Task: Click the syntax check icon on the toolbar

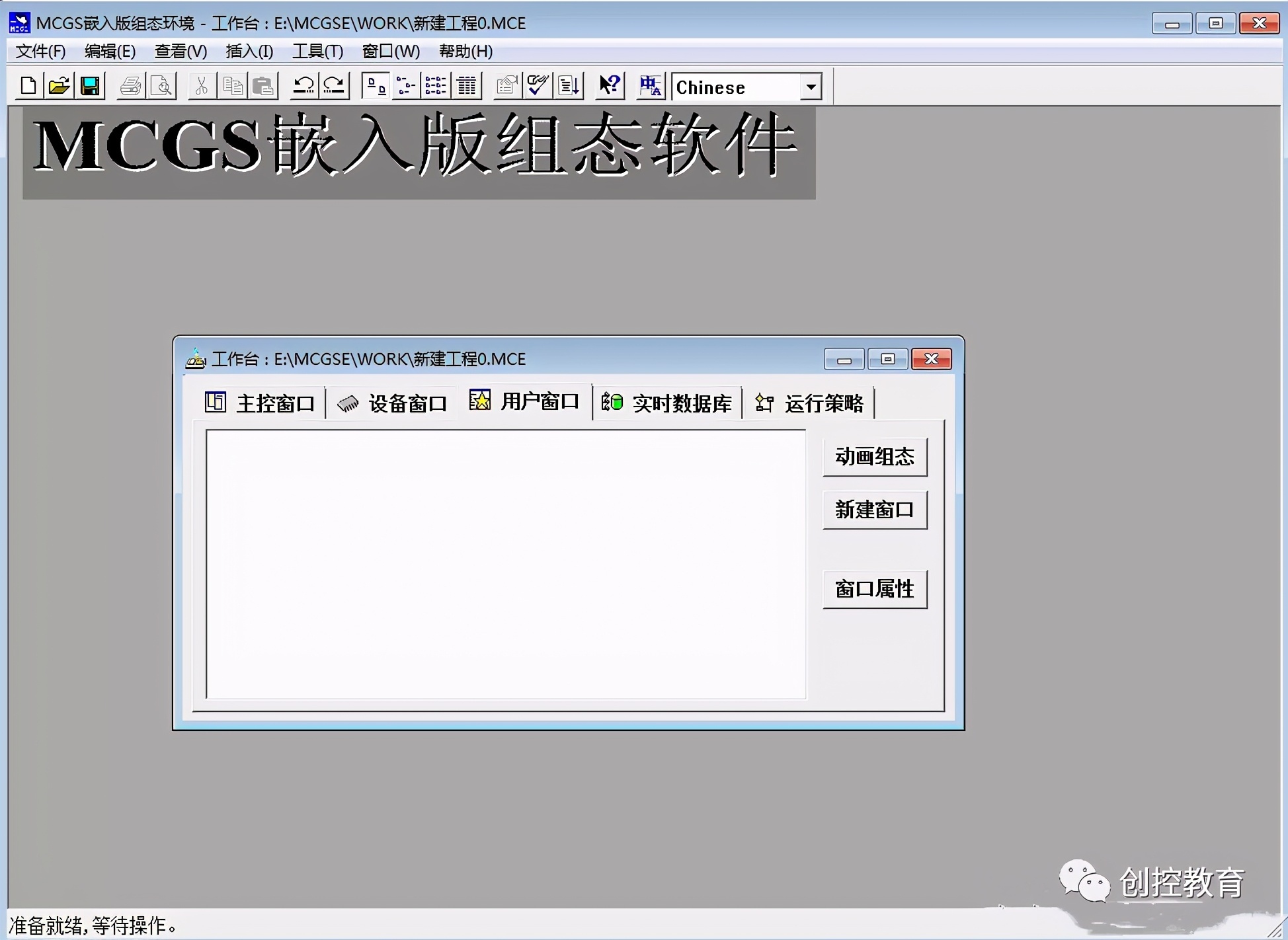Action: point(537,85)
